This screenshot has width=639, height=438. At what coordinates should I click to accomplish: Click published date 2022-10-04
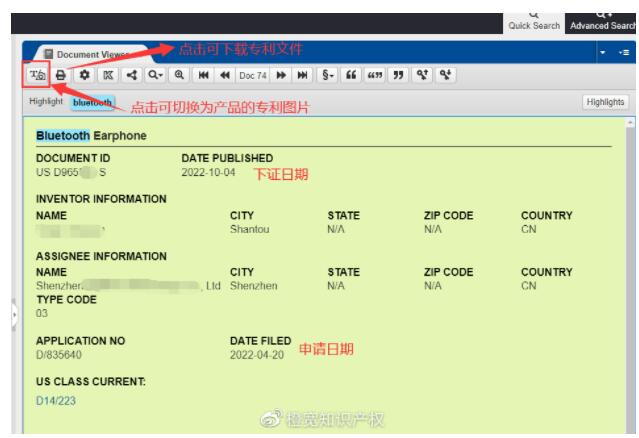[208, 172]
